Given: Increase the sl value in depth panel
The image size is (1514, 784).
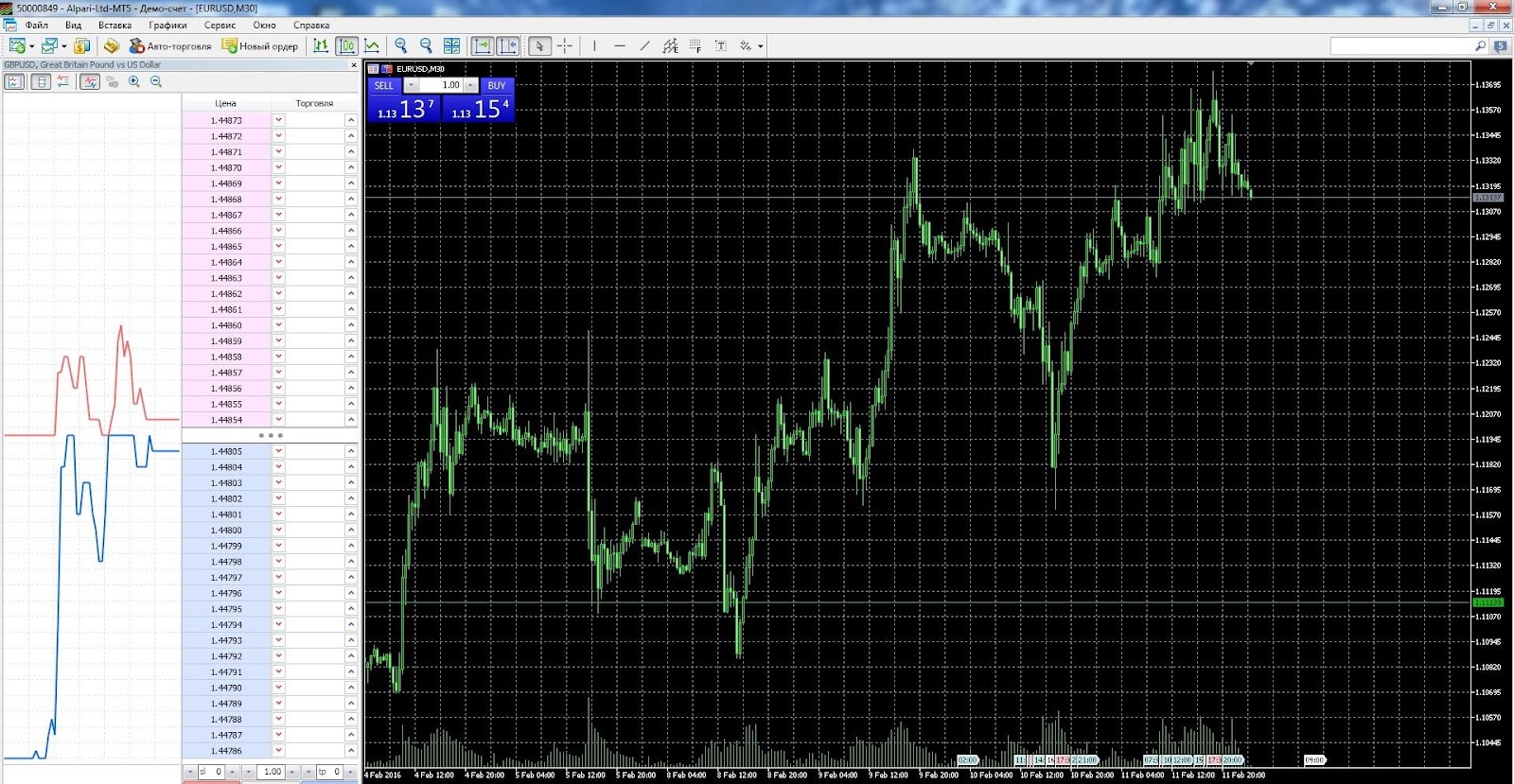Looking at the screenshot, I should 232,772.
